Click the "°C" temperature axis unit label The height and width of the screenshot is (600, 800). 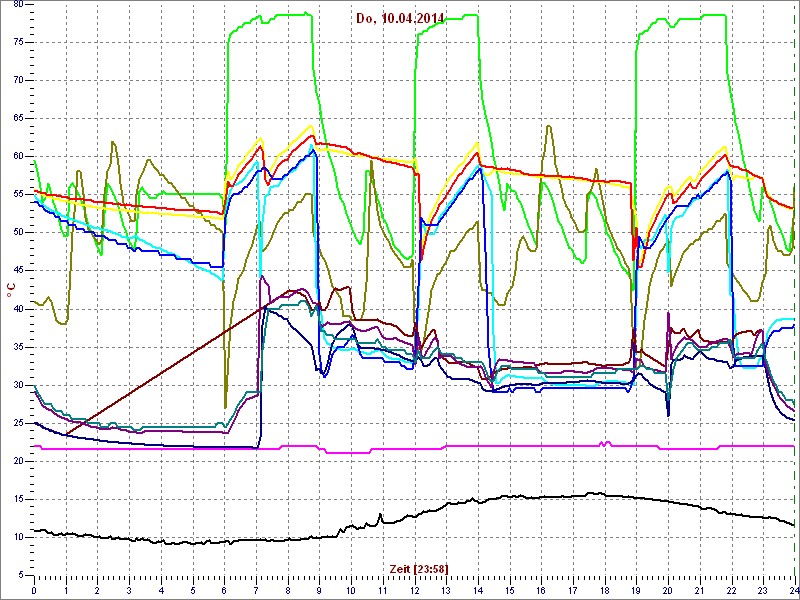[10, 291]
